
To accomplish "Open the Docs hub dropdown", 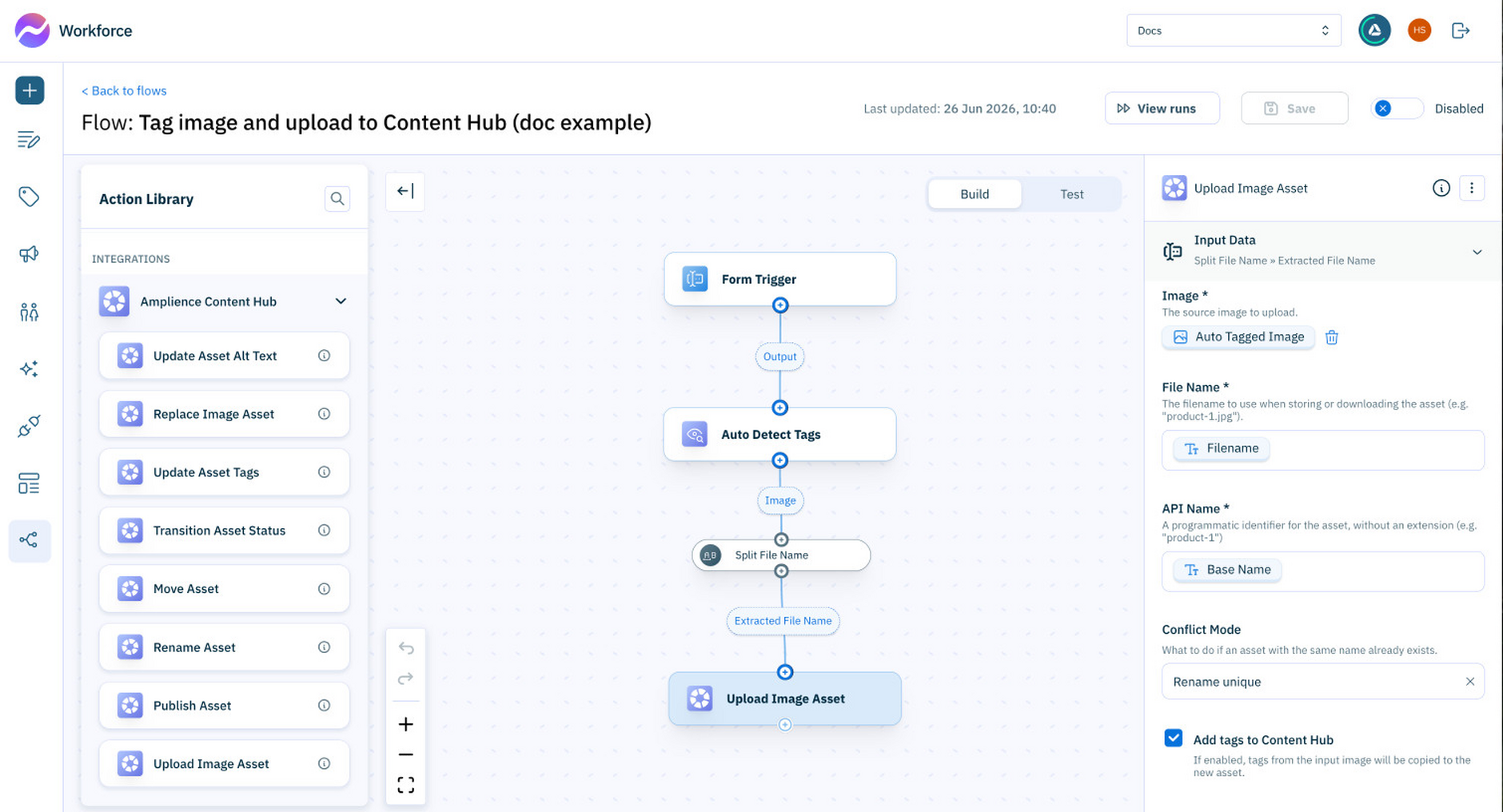I will [1234, 30].
